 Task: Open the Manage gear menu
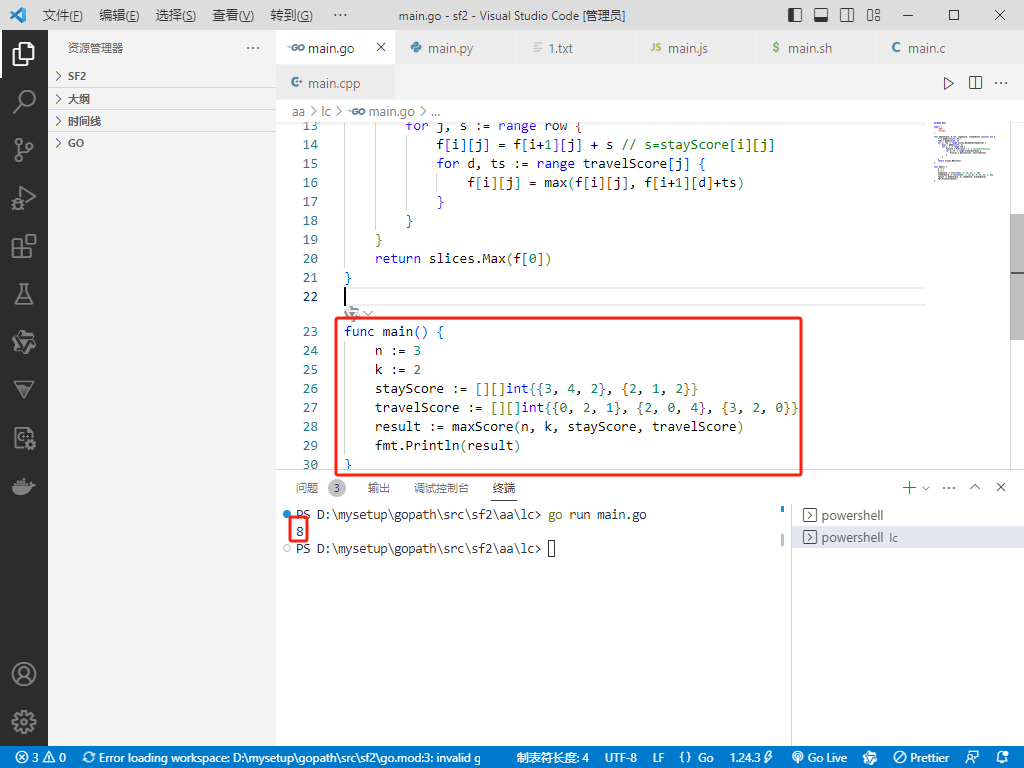24,722
